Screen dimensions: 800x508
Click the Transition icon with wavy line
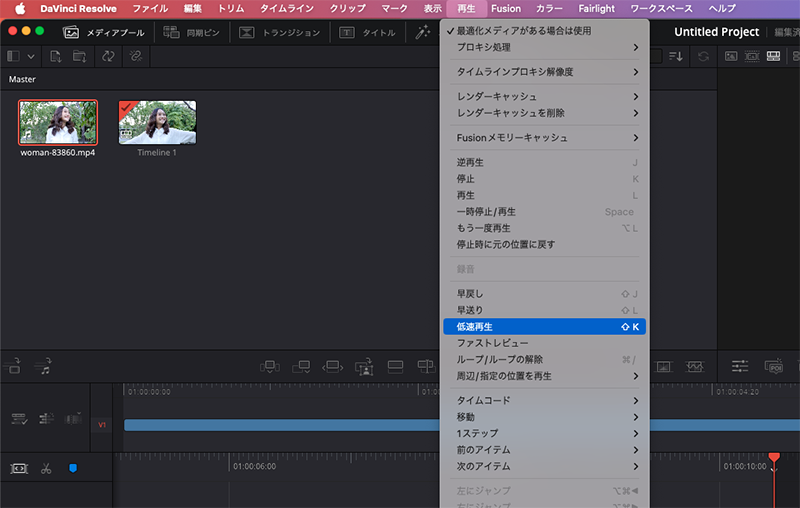(x=694, y=366)
